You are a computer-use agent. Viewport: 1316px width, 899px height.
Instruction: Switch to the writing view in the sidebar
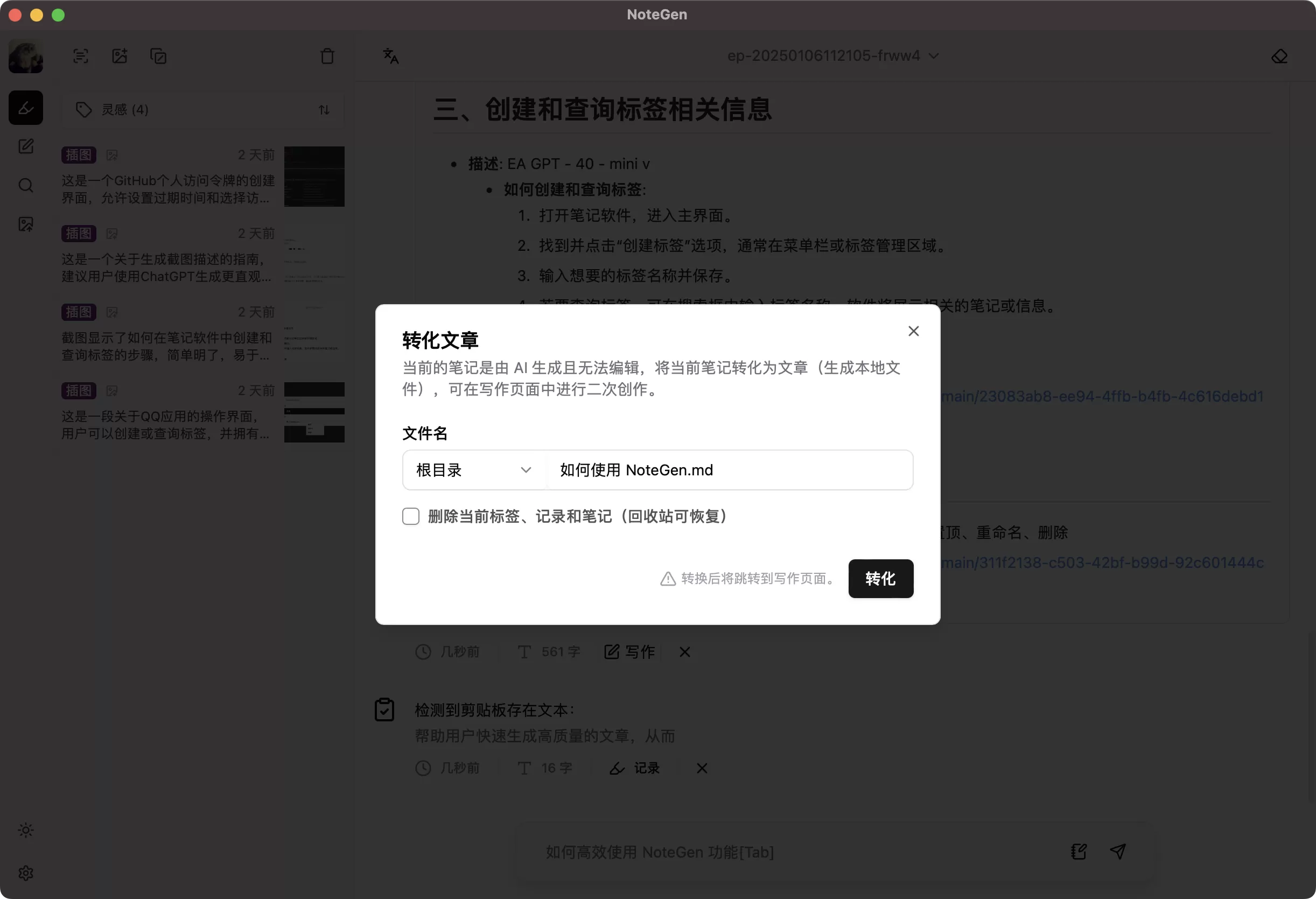coord(25,146)
